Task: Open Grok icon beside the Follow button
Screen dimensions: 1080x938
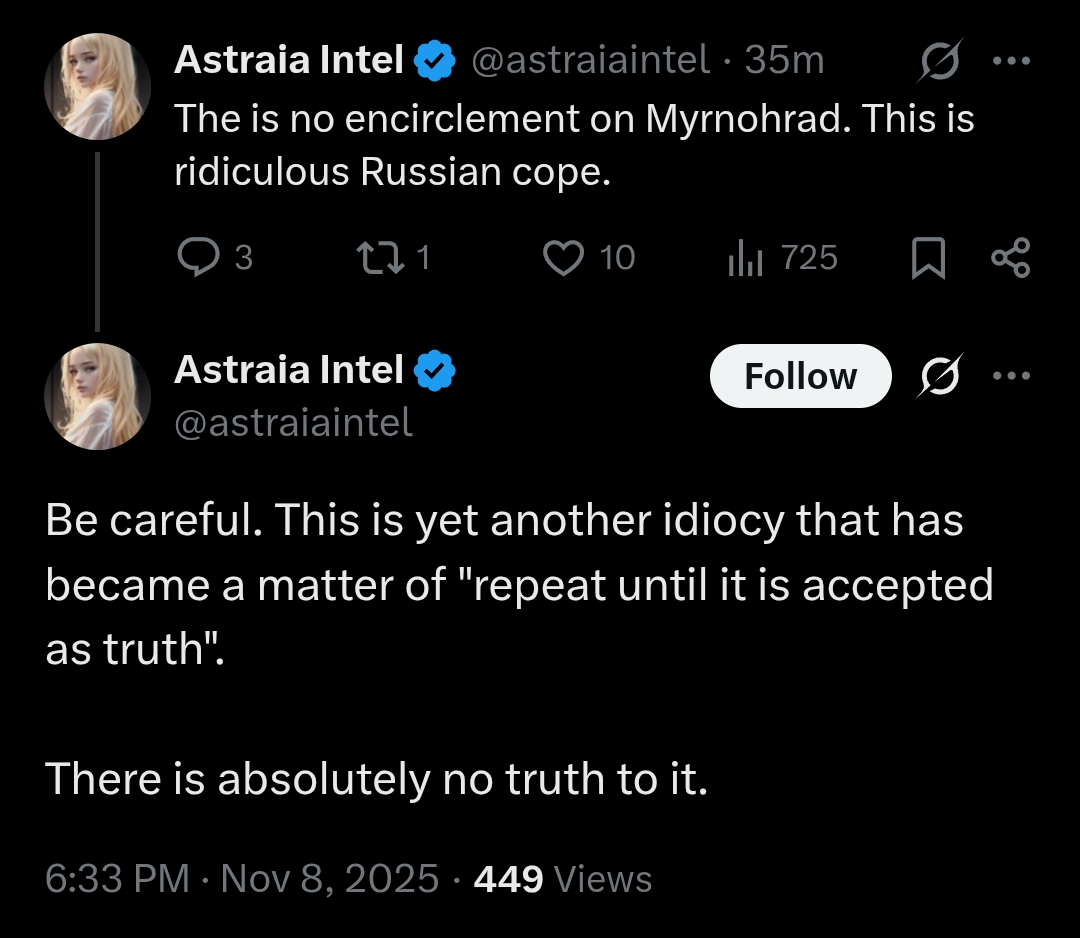Action: tap(940, 375)
